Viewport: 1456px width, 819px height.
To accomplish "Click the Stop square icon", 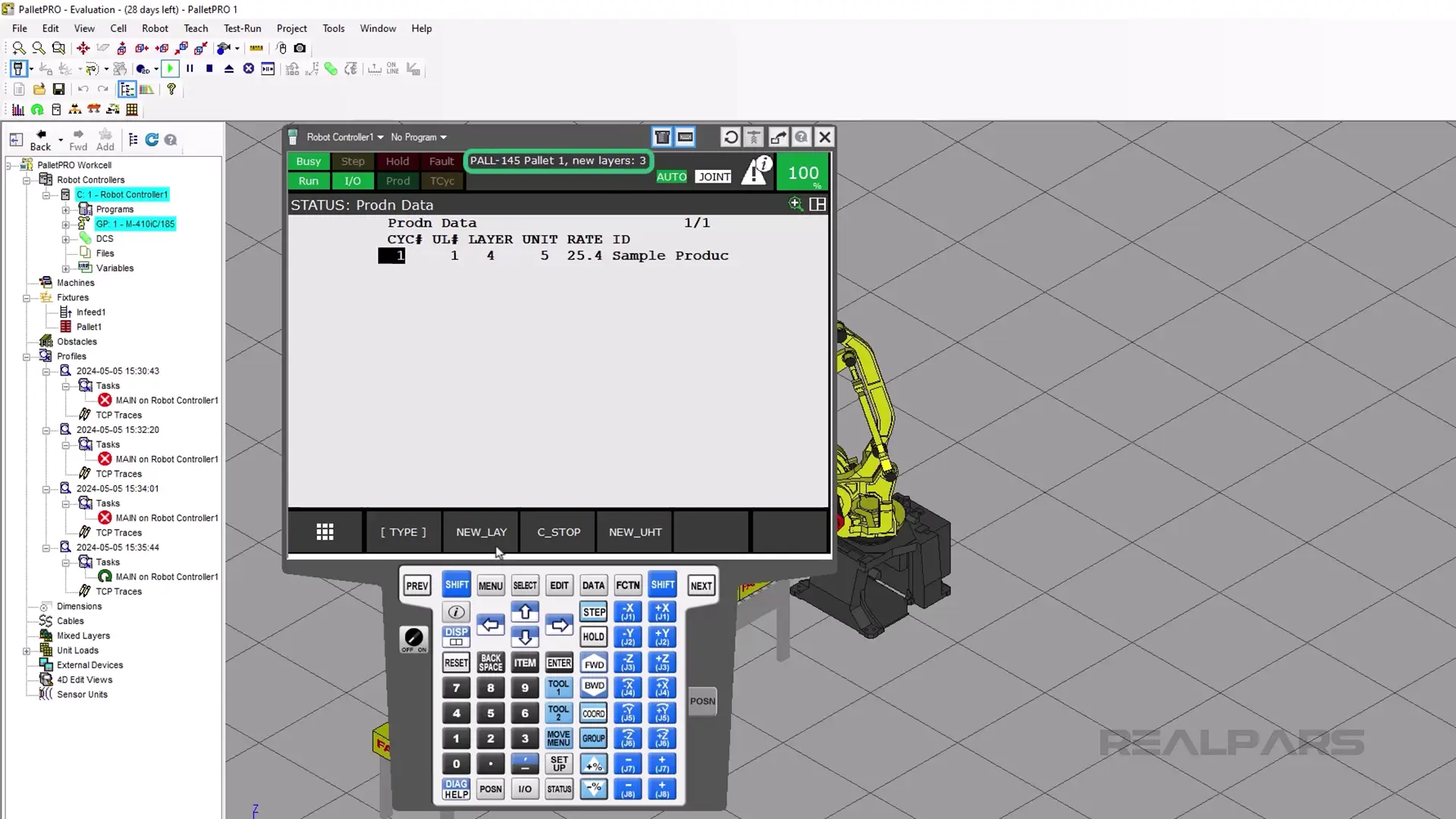I will tap(209, 68).
